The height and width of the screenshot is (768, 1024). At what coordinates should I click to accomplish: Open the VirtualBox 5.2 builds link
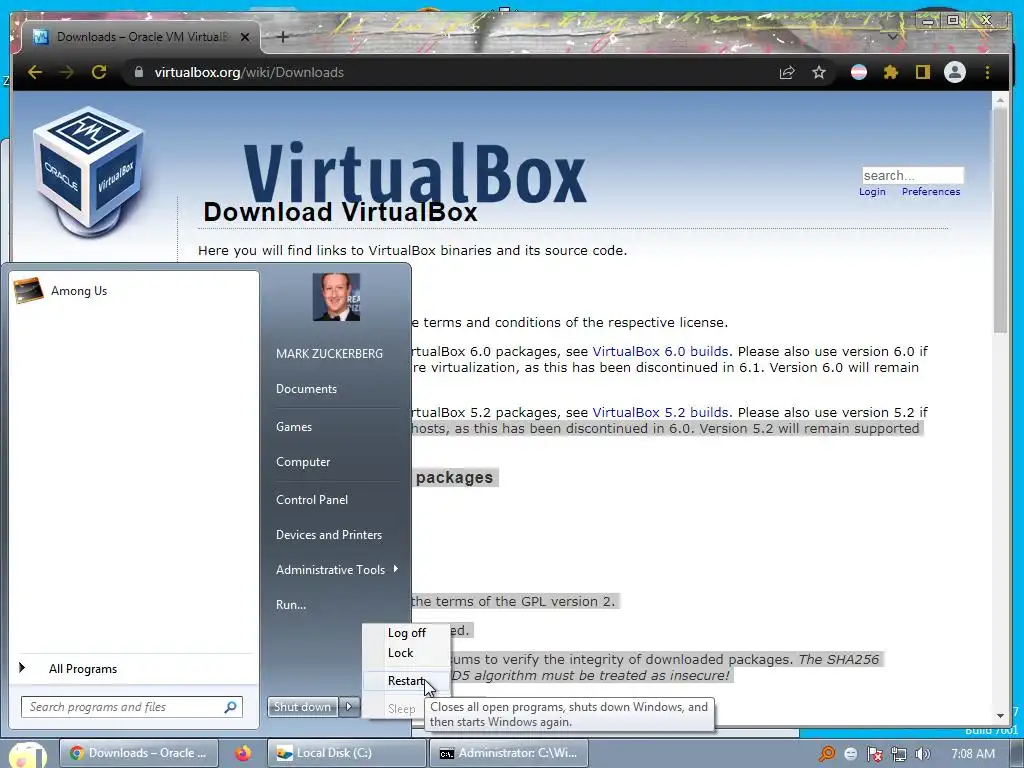[660, 413]
